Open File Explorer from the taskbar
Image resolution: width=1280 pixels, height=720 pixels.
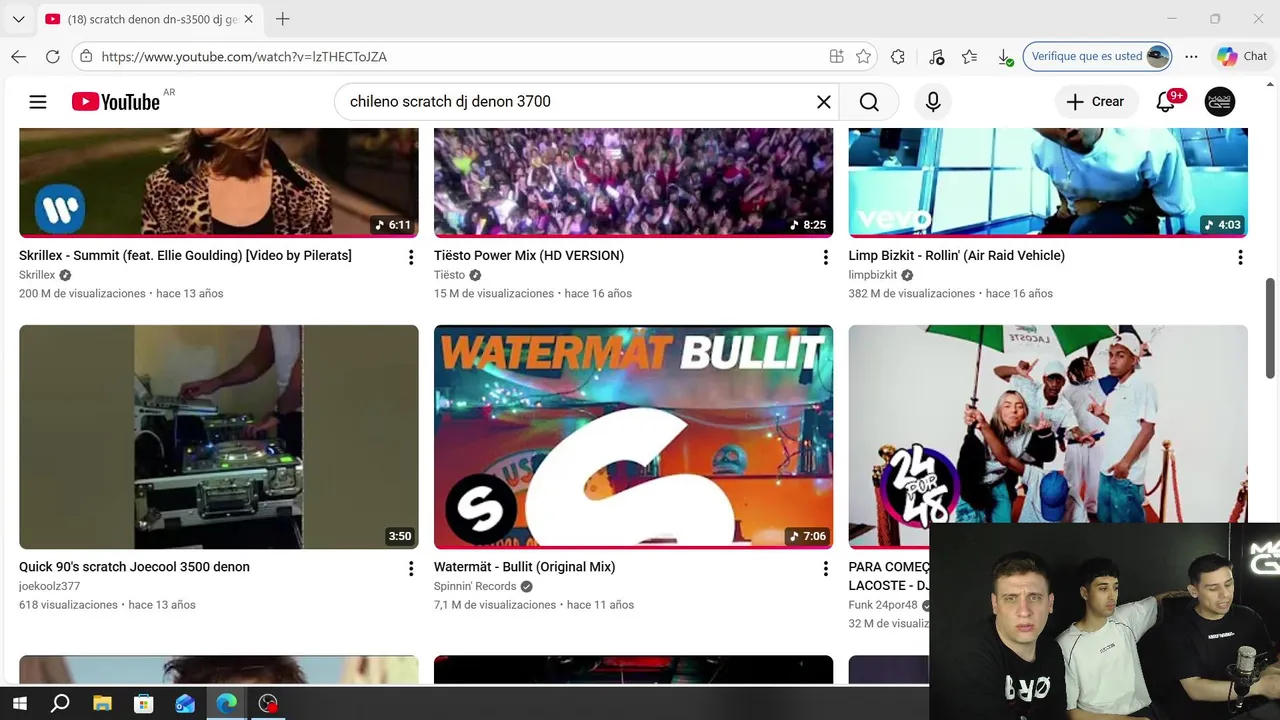click(102, 703)
